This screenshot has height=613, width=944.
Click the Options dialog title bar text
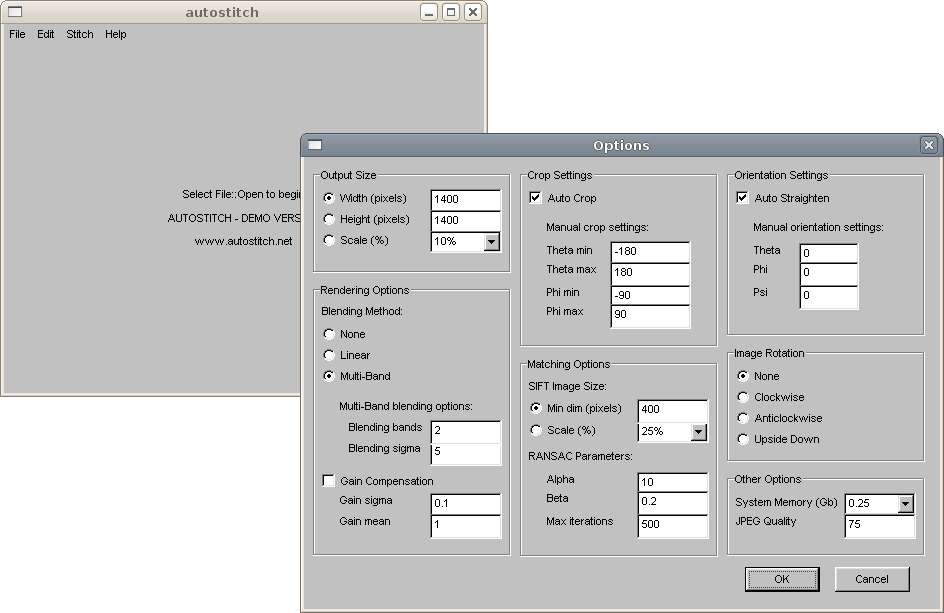tap(621, 146)
